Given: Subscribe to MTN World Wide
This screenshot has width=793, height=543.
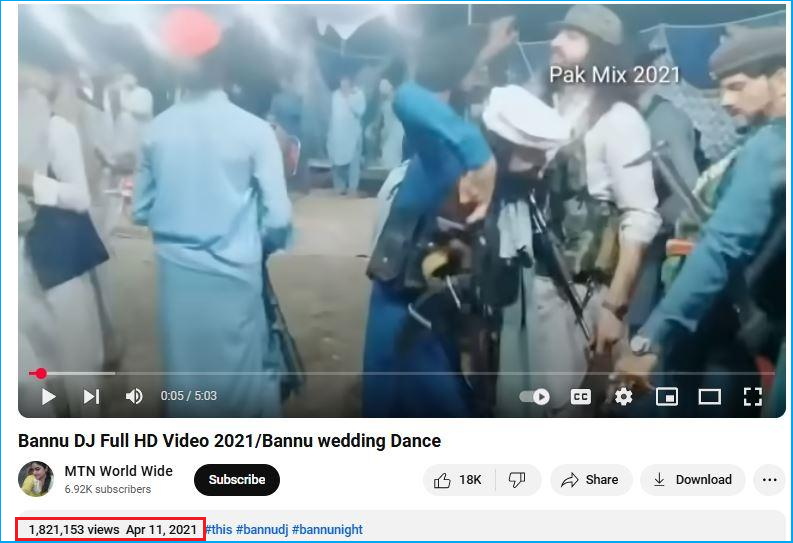Looking at the screenshot, I should 237,480.
